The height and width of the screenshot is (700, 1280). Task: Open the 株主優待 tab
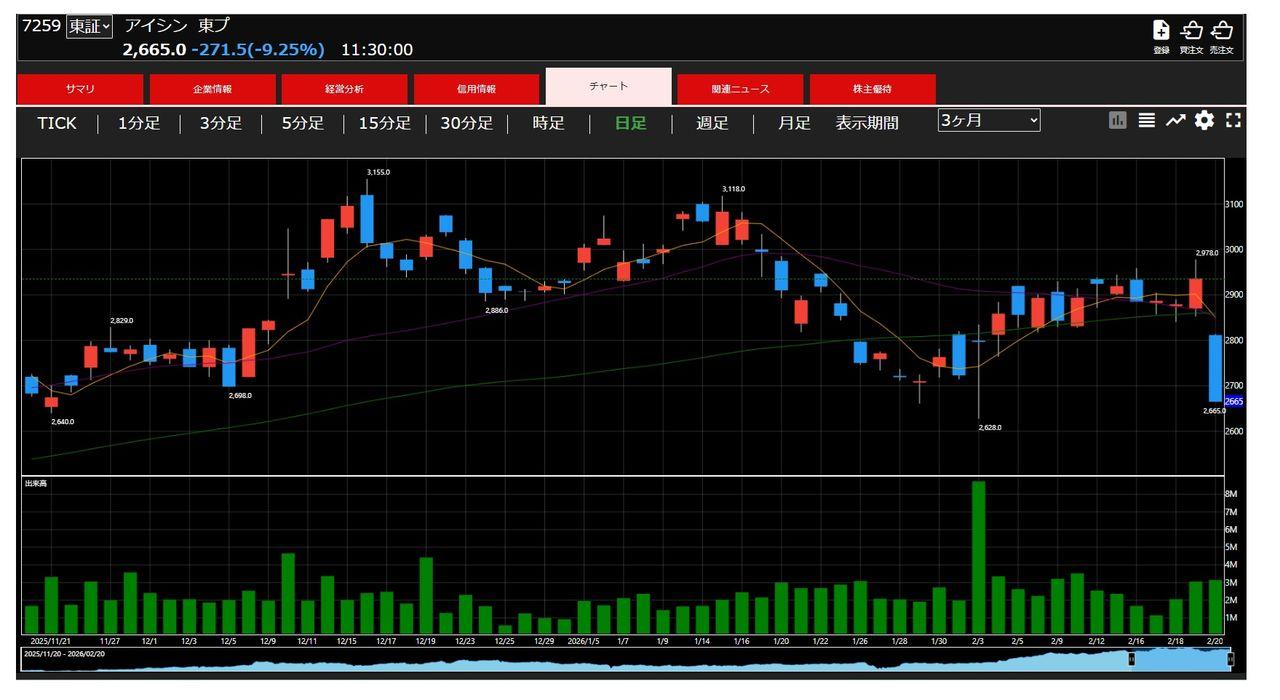coord(872,89)
